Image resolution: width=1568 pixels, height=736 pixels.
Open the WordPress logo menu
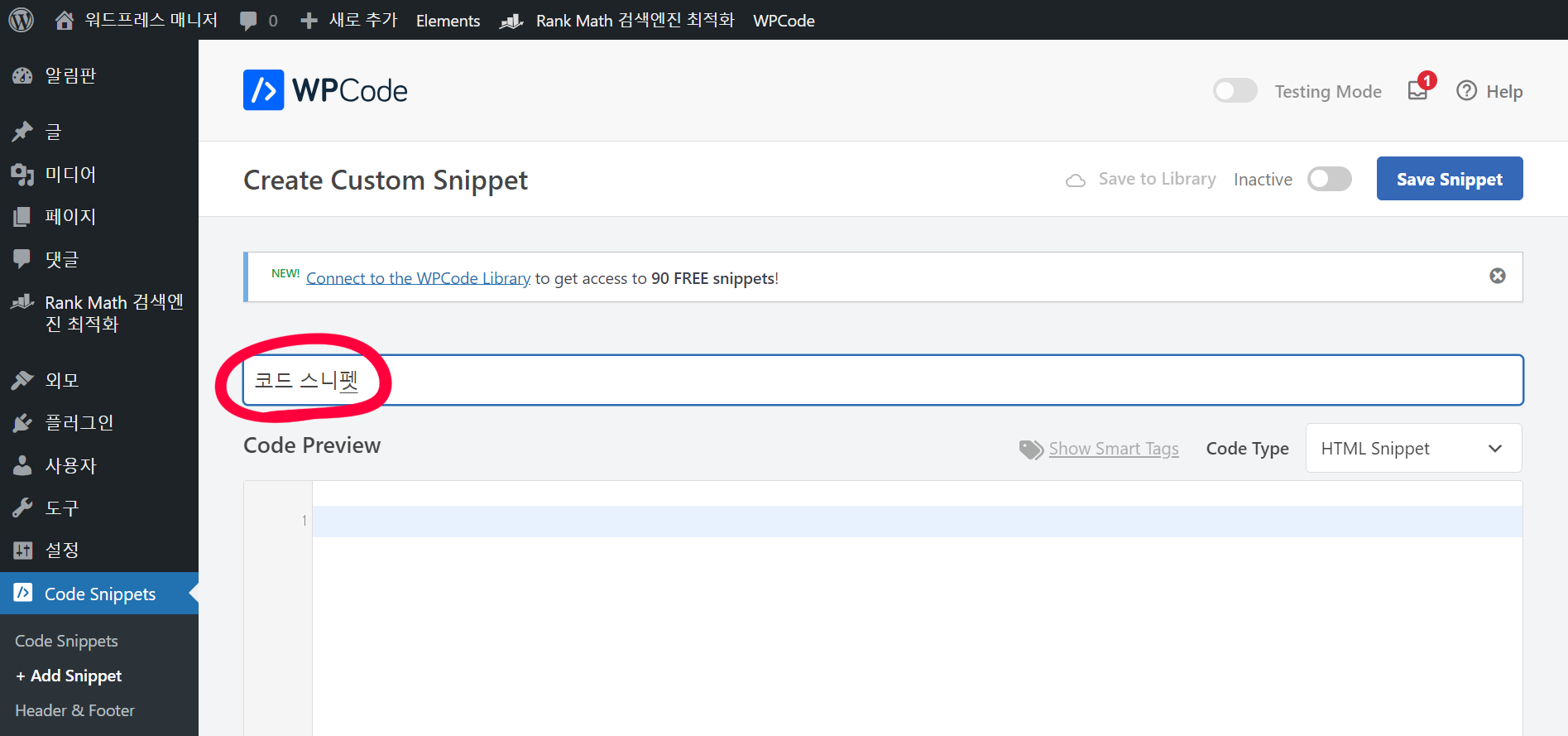[x=22, y=20]
